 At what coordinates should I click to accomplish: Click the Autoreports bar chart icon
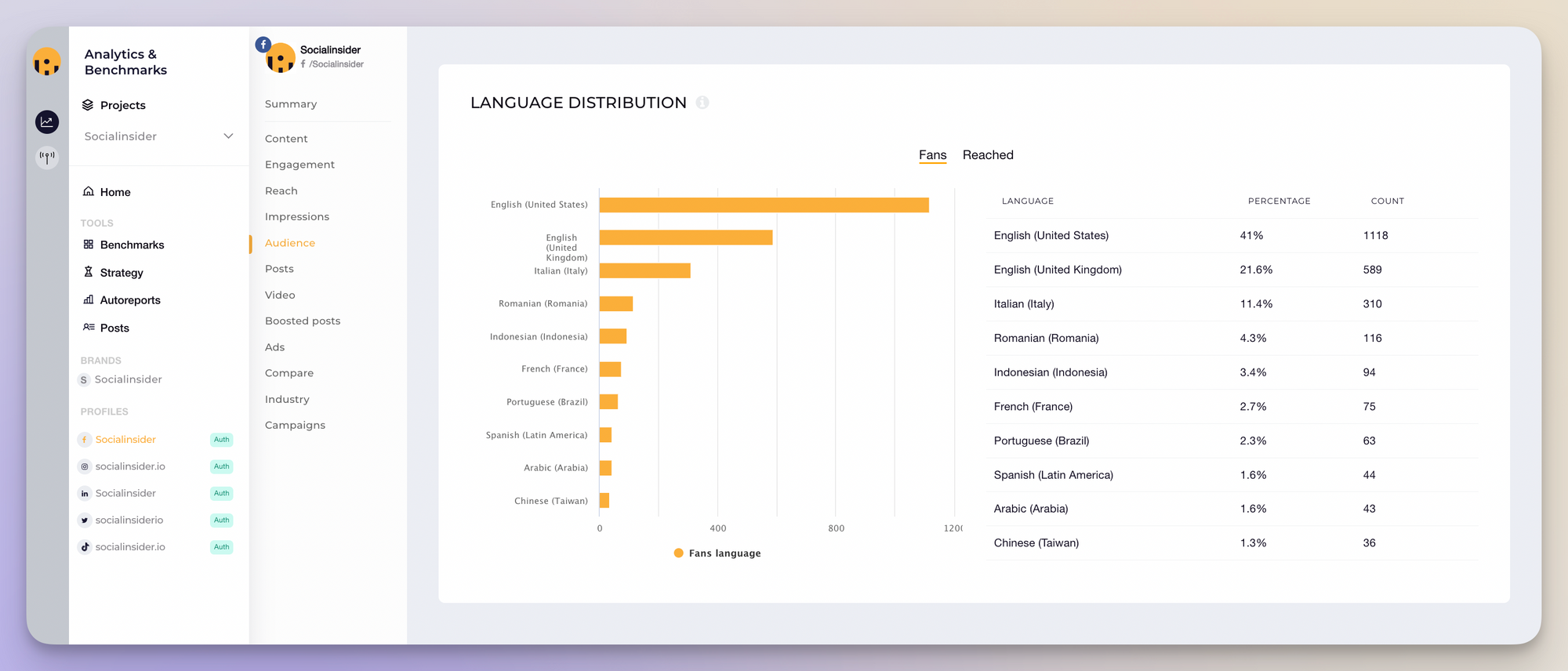89,299
